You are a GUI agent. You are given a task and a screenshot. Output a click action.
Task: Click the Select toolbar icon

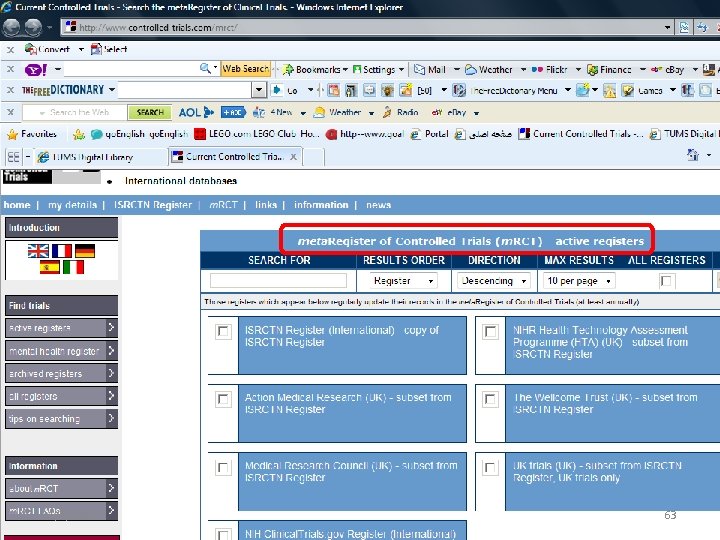tap(96, 49)
